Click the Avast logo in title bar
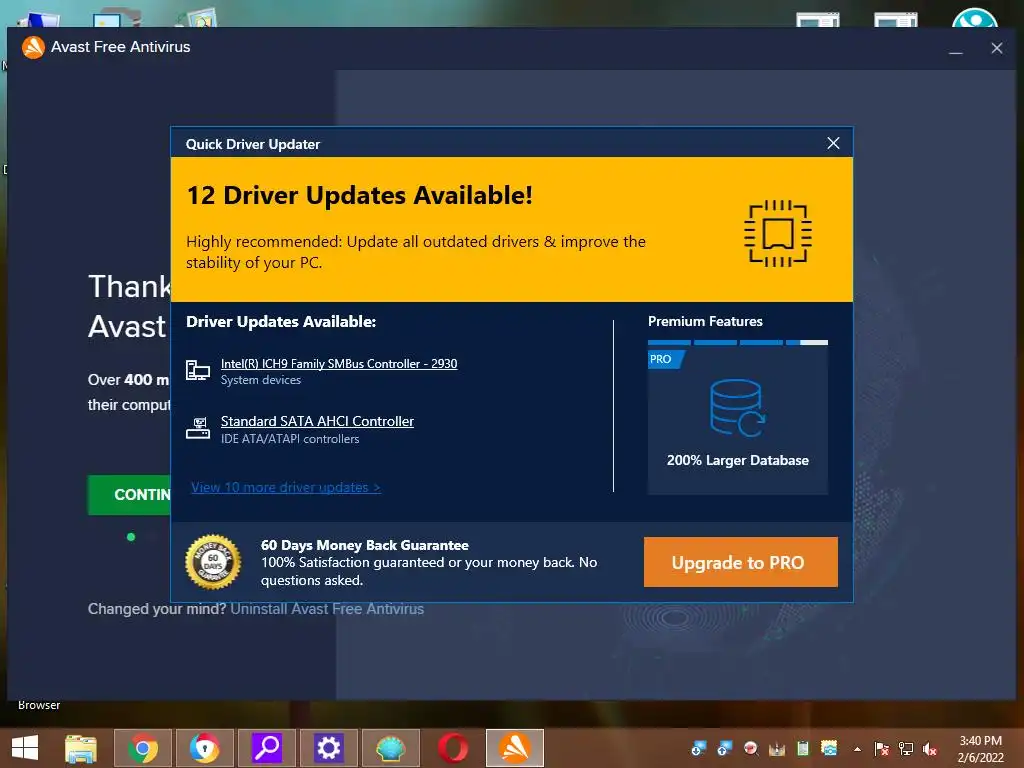 click(x=33, y=47)
